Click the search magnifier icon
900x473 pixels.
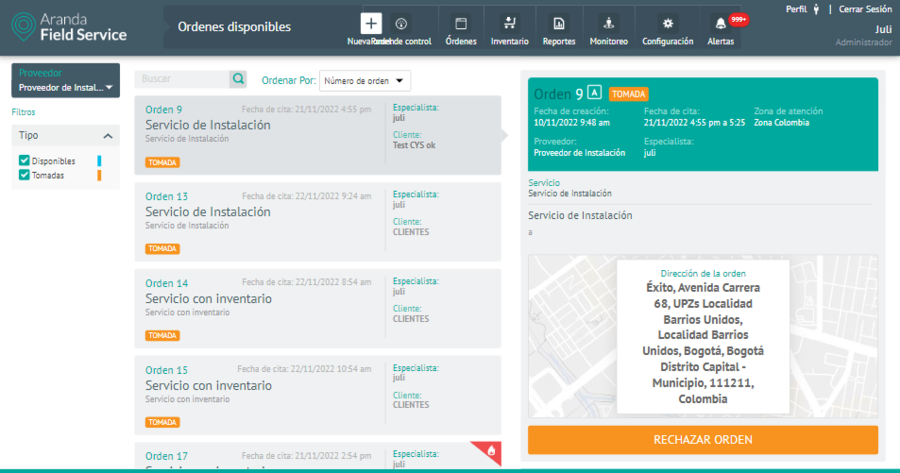[x=238, y=79]
